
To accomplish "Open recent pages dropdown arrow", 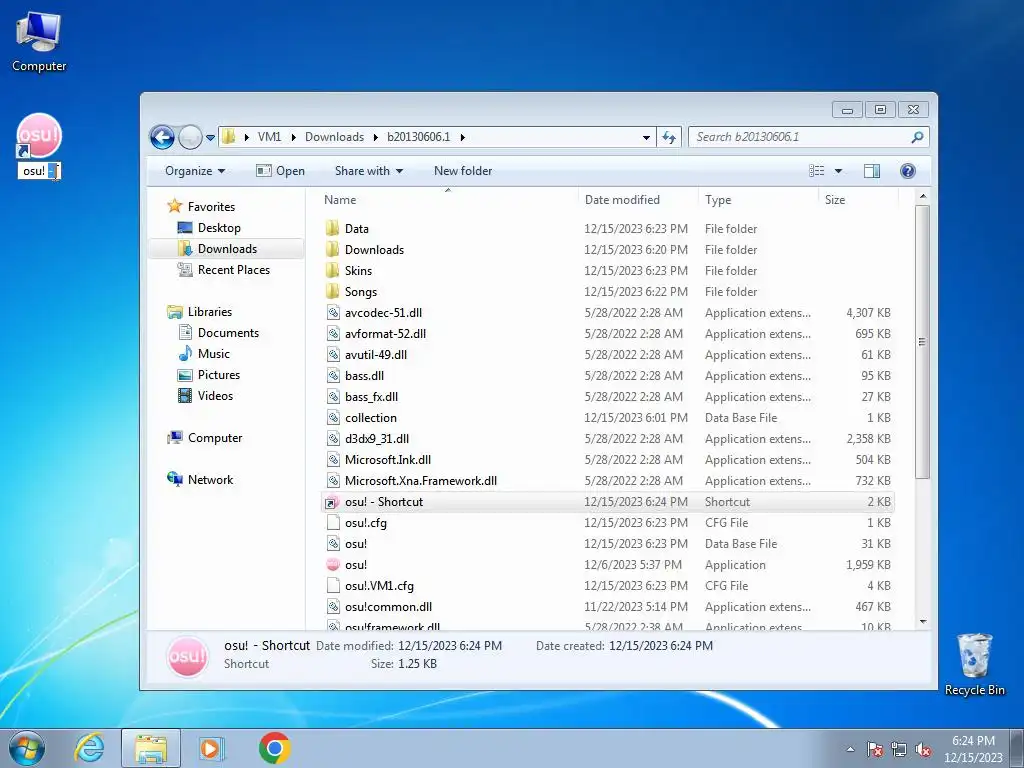I will tap(210, 138).
